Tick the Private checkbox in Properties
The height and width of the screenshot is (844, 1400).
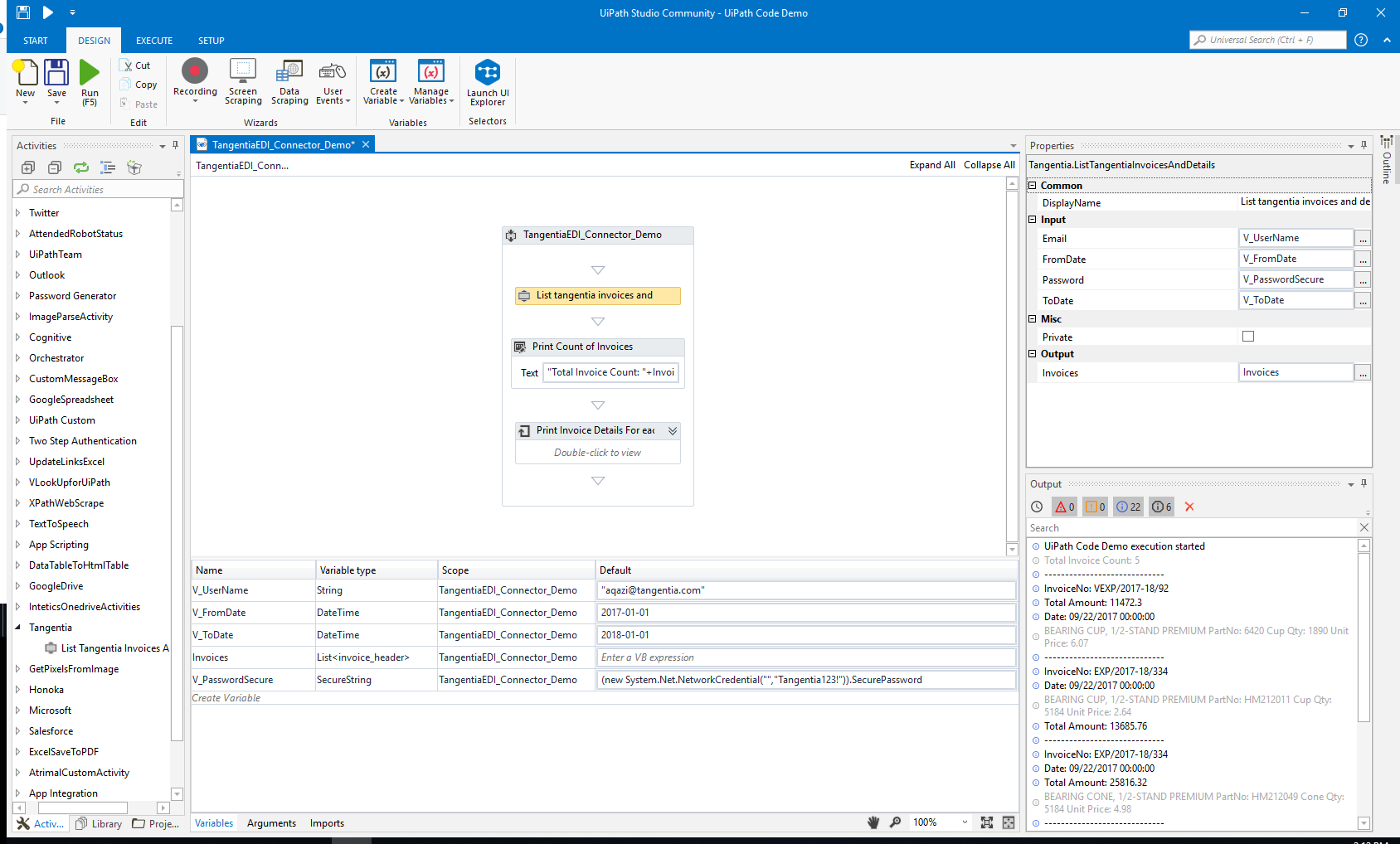[1248, 337]
